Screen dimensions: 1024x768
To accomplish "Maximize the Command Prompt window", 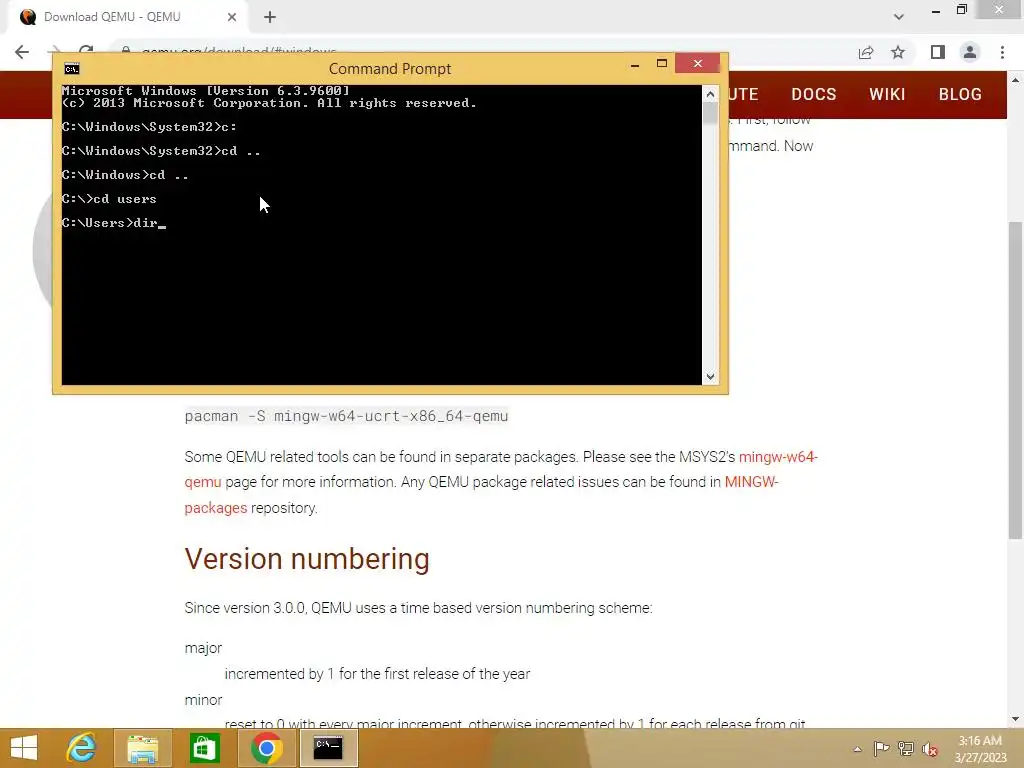I will pos(662,63).
